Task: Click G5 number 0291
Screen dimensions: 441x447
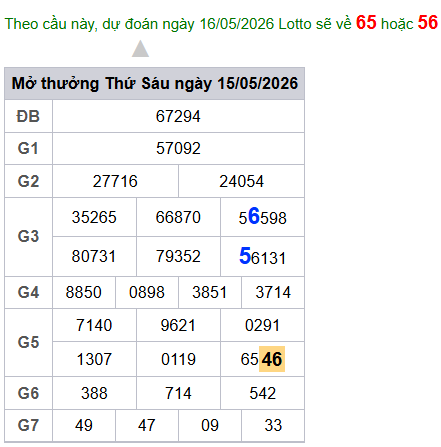Action: 262,325
